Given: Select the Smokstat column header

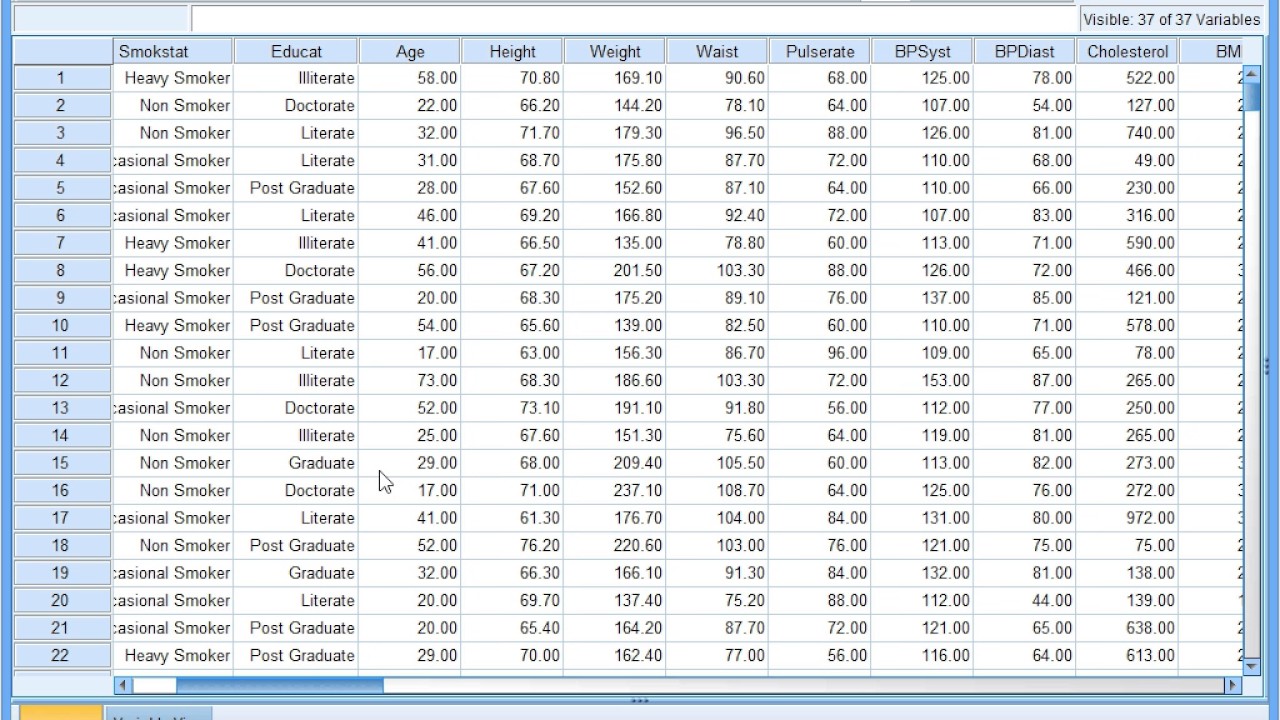Looking at the screenshot, I should 173,51.
